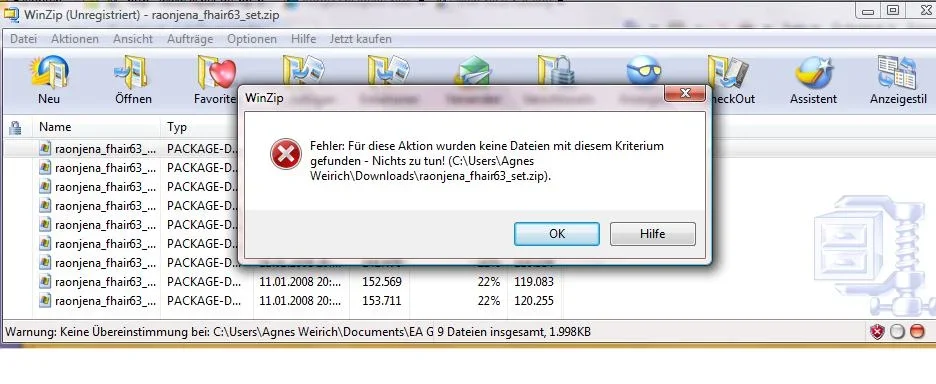Click the lock icon column header
The height and width of the screenshot is (384, 936).
coord(16,127)
